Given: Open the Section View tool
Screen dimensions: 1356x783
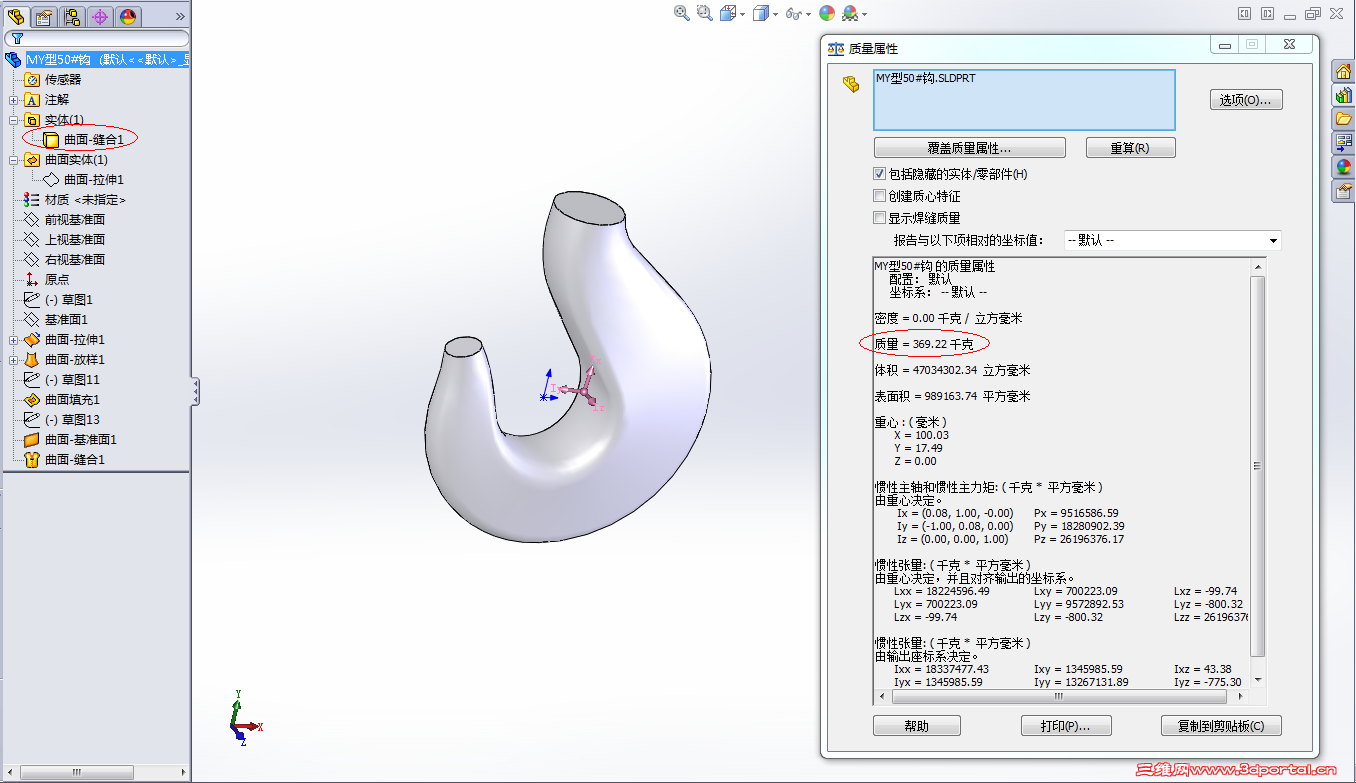Looking at the screenshot, I should coord(728,15).
